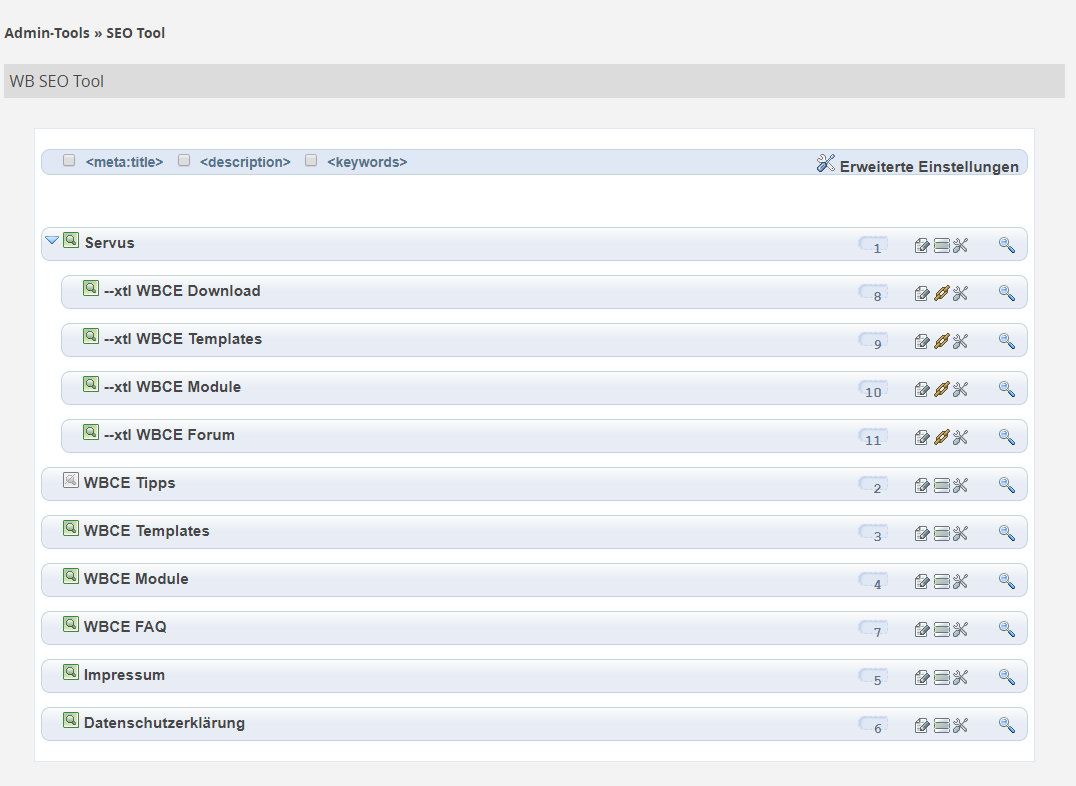Image resolution: width=1076 pixels, height=786 pixels.
Task: Click the chain link icon for --xtl WBCE Module
Action: click(x=942, y=389)
